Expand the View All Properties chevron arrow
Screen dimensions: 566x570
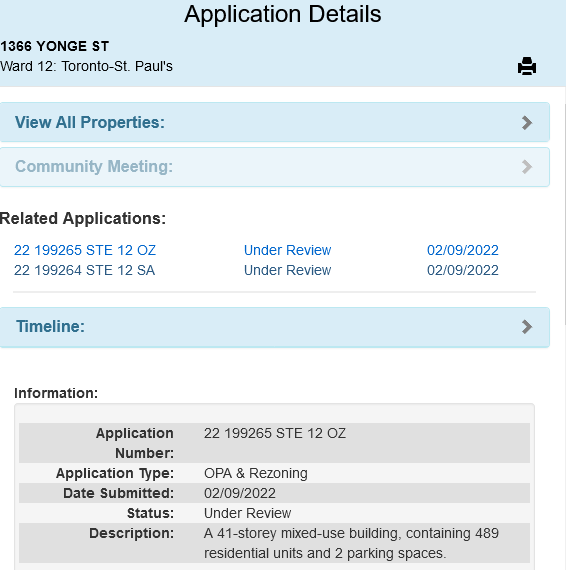[527, 123]
